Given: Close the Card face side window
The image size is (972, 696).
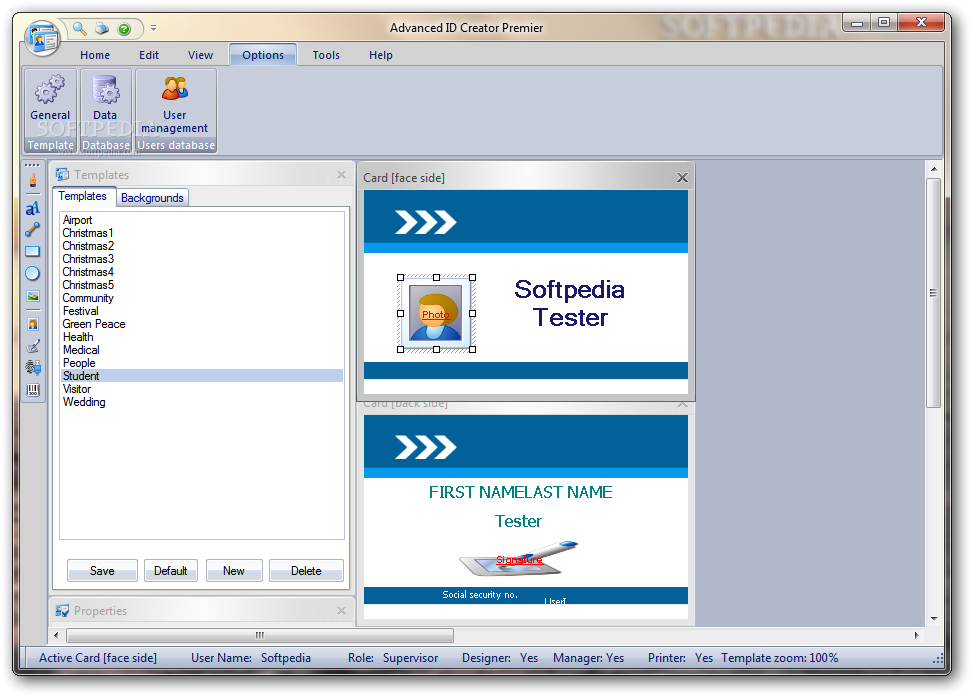Looking at the screenshot, I should pos(682,178).
